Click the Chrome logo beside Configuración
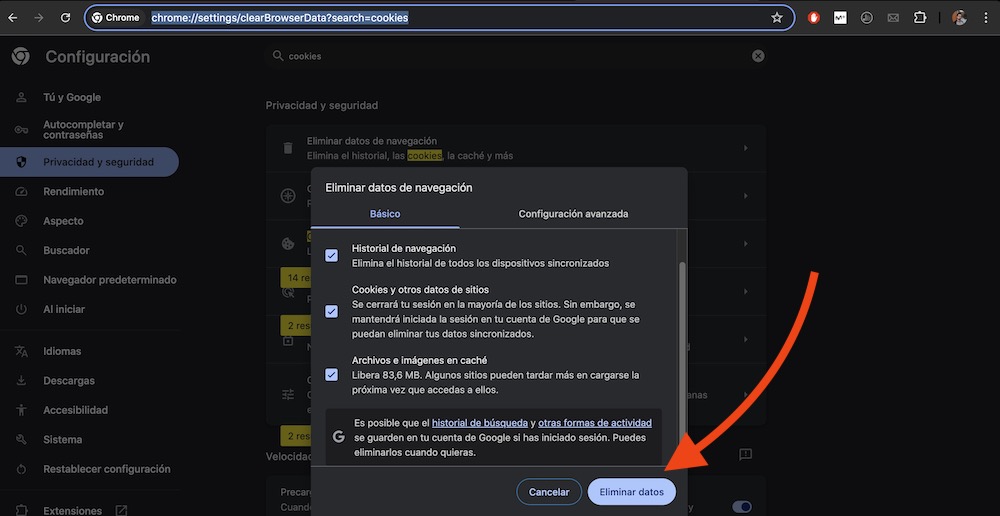The width and height of the screenshot is (1000, 516). click(x=20, y=57)
